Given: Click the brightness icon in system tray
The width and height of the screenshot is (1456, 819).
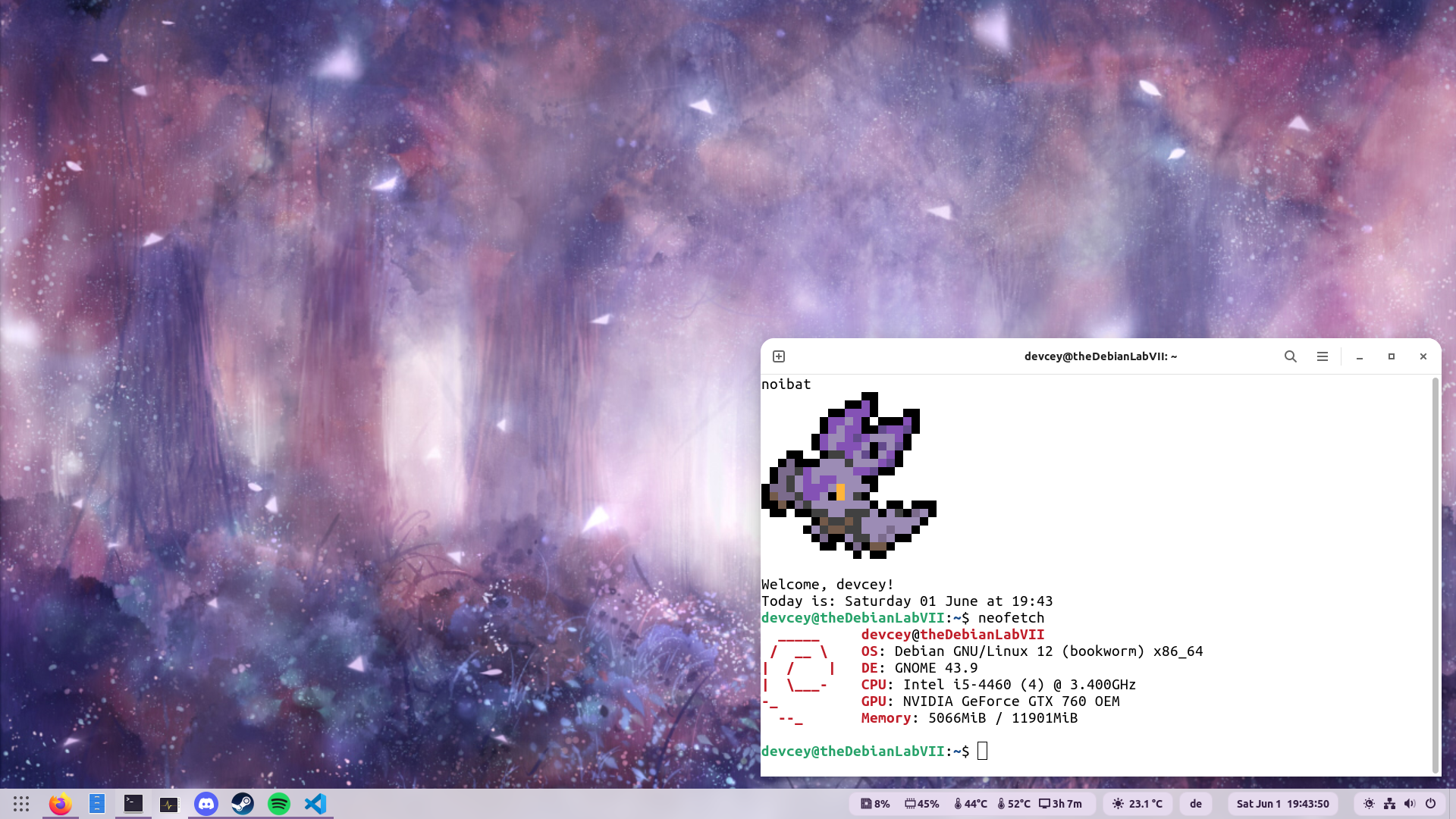Looking at the screenshot, I should click(1369, 804).
